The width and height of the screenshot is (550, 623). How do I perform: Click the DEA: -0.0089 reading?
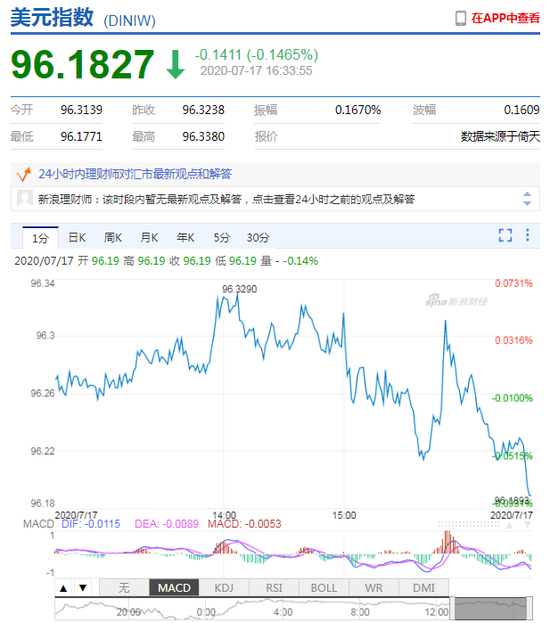167,524
